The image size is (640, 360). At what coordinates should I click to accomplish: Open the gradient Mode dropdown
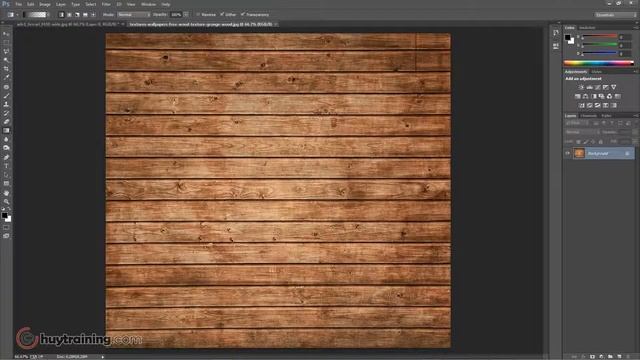pyautogui.click(x=133, y=15)
